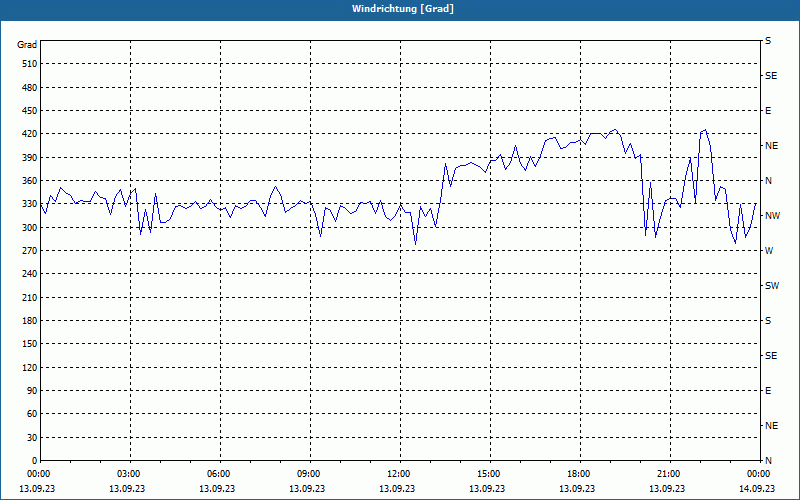Click the E compass label on 90 gridline
The width and height of the screenshot is (800, 500).
point(768,391)
